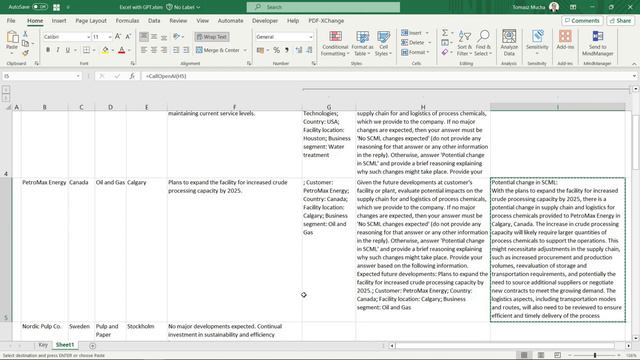
Task: Click the formula bar containing CallOpenAI
Action: [x=387, y=76]
